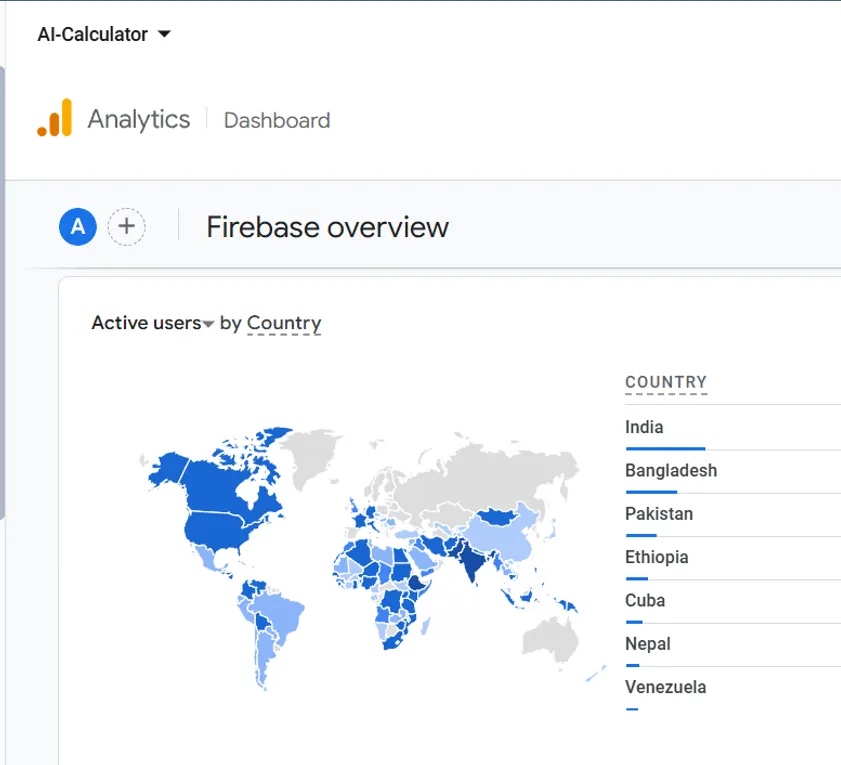The width and height of the screenshot is (841, 765).
Task: Click the COUNTRY column header
Action: [x=665, y=381]
